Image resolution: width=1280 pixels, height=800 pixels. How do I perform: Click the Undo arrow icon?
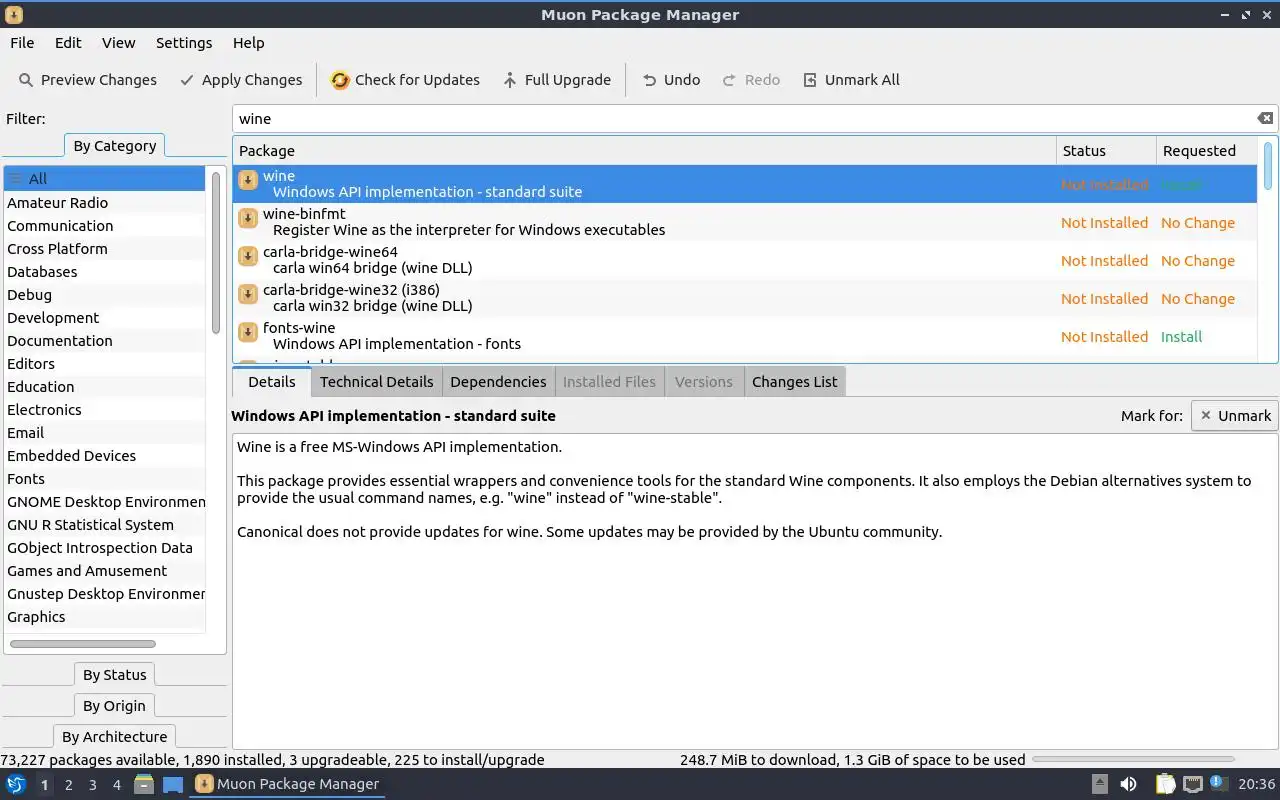[650, 80]
